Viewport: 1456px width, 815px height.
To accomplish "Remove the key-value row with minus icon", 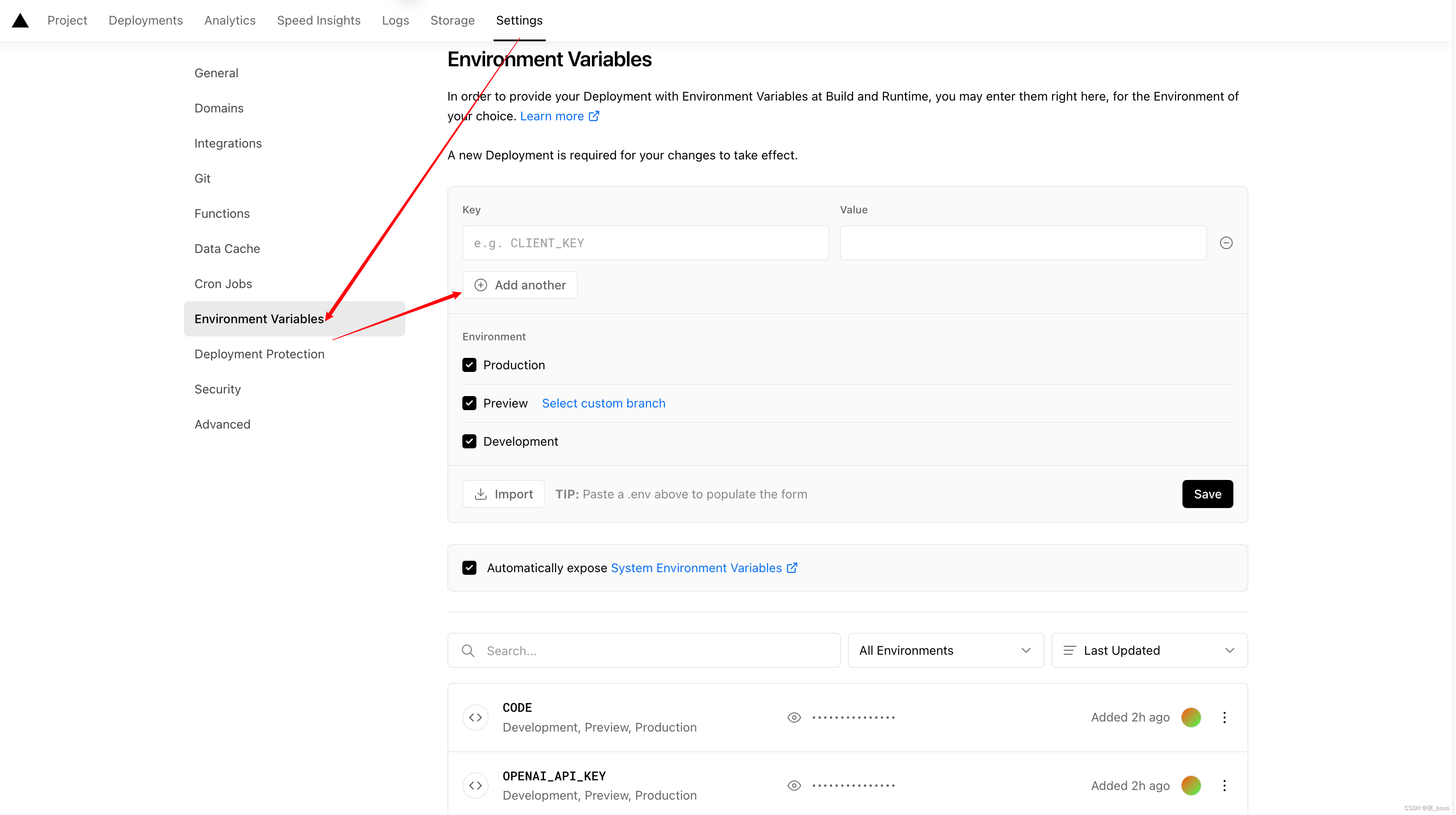I will (1226, 243).
